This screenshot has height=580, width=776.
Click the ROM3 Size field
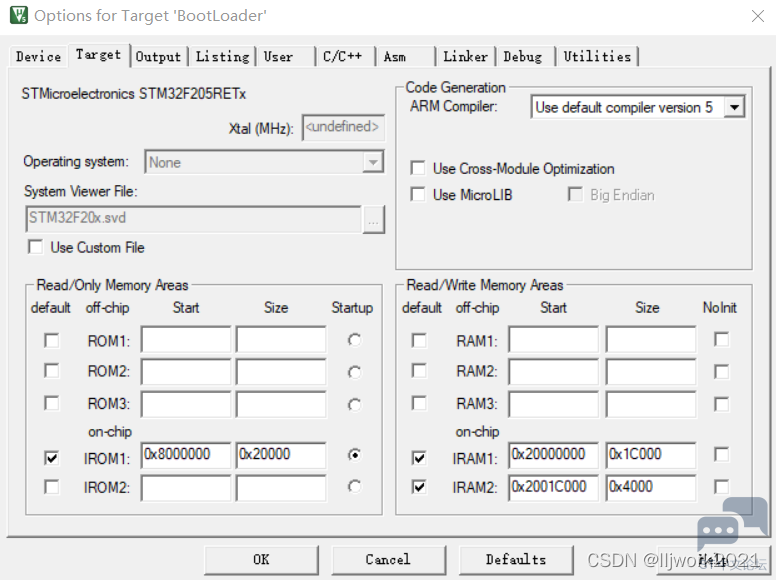[281, 404]
